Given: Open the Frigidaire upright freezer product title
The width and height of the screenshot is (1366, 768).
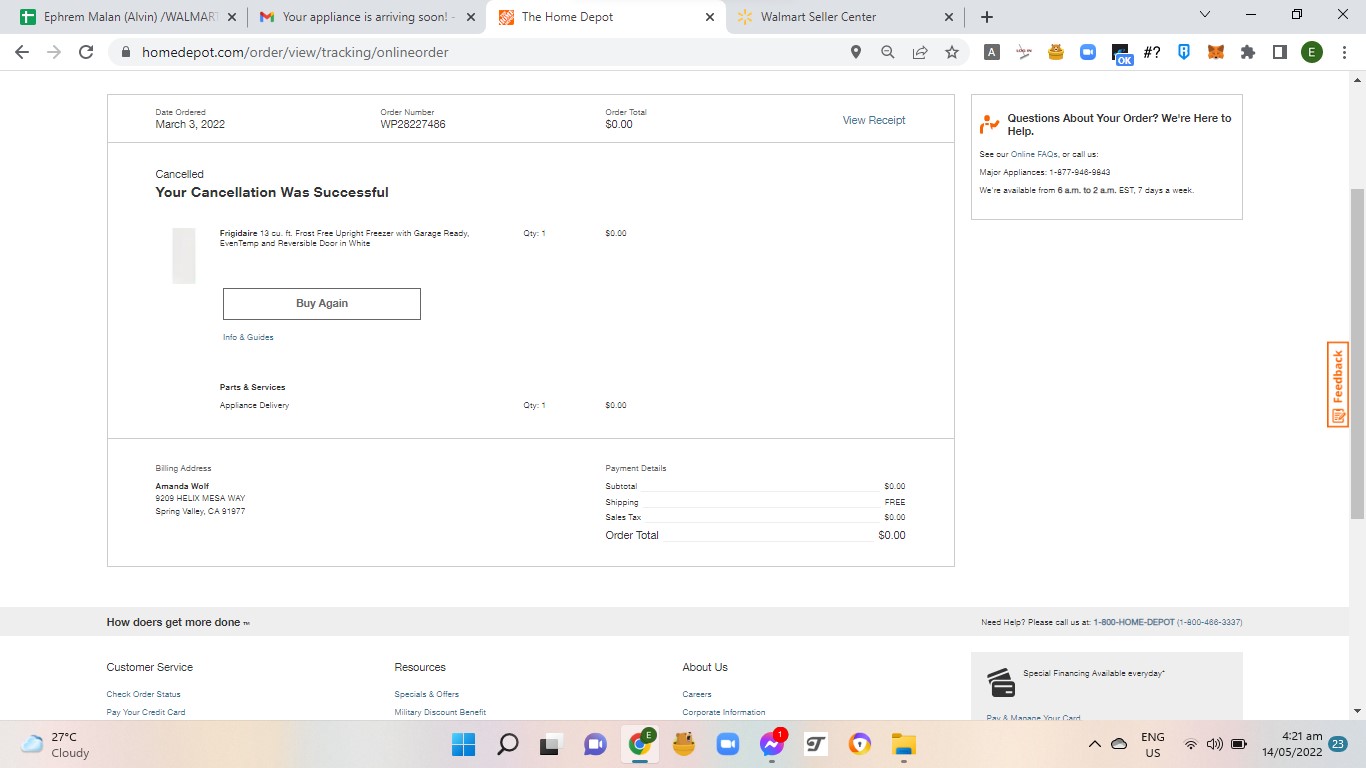Looking at the screenshot, I should pos(345,238).
